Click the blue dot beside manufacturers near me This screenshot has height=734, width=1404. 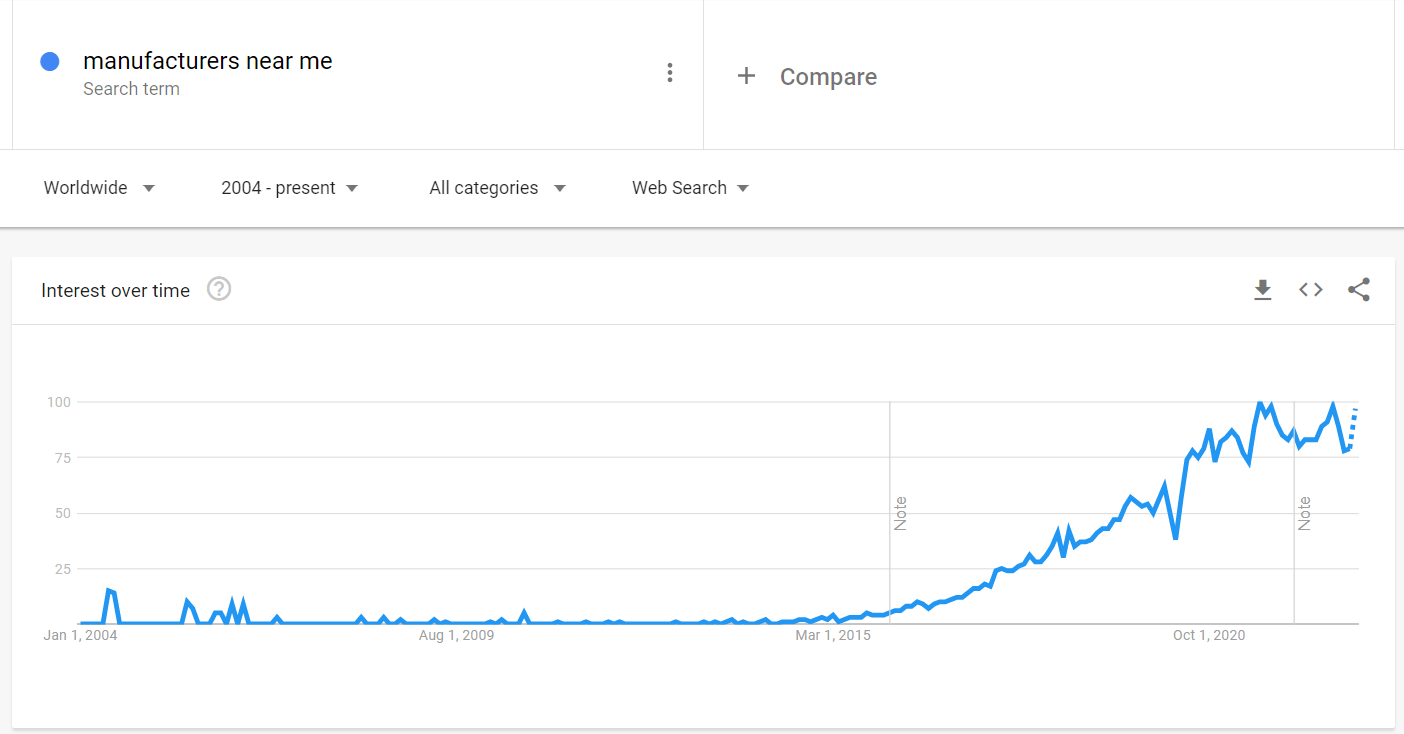click(50, 61)
